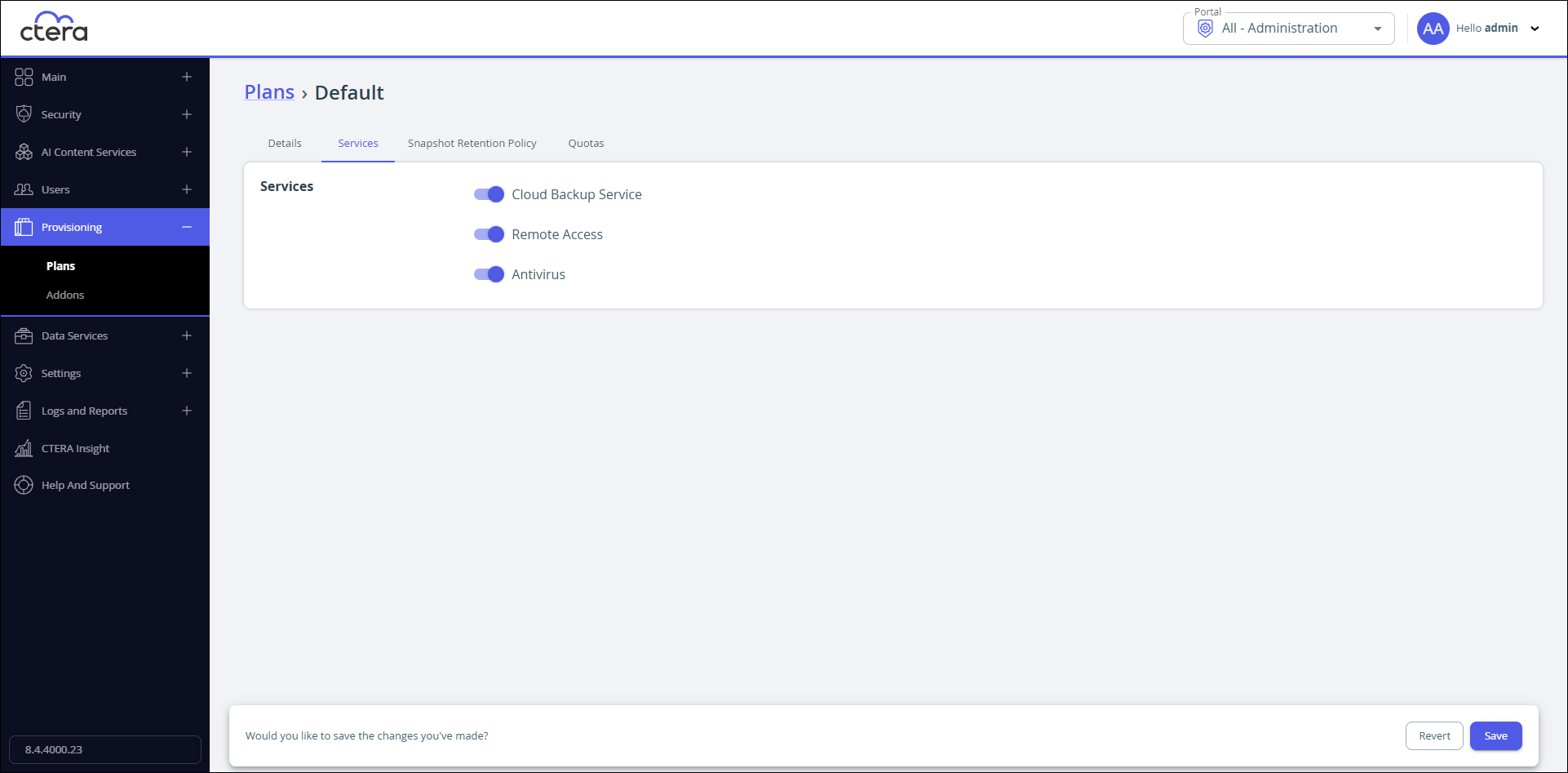Click the Remote Access label

557,234
